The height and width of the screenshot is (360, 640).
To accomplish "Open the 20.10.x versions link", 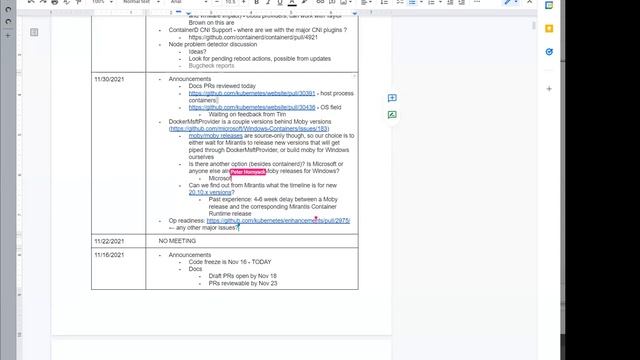I will 210,192.
